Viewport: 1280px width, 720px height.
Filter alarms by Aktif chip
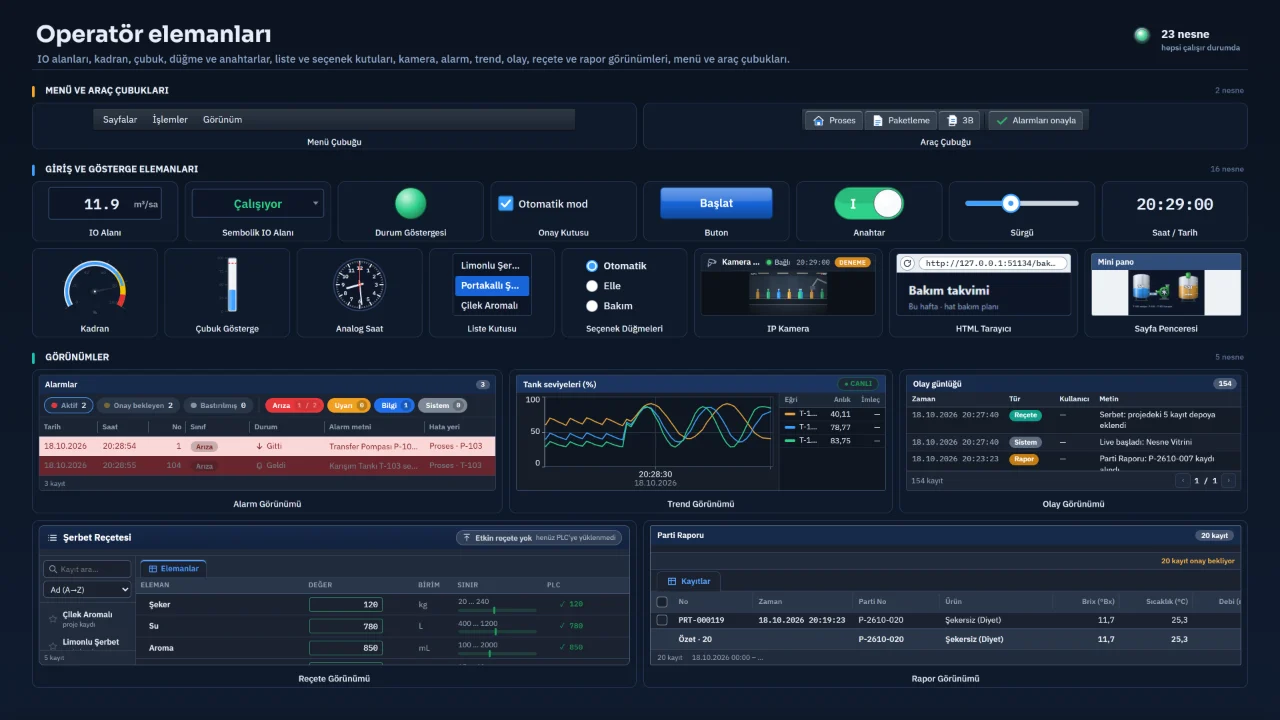click(x=69, y=405)
